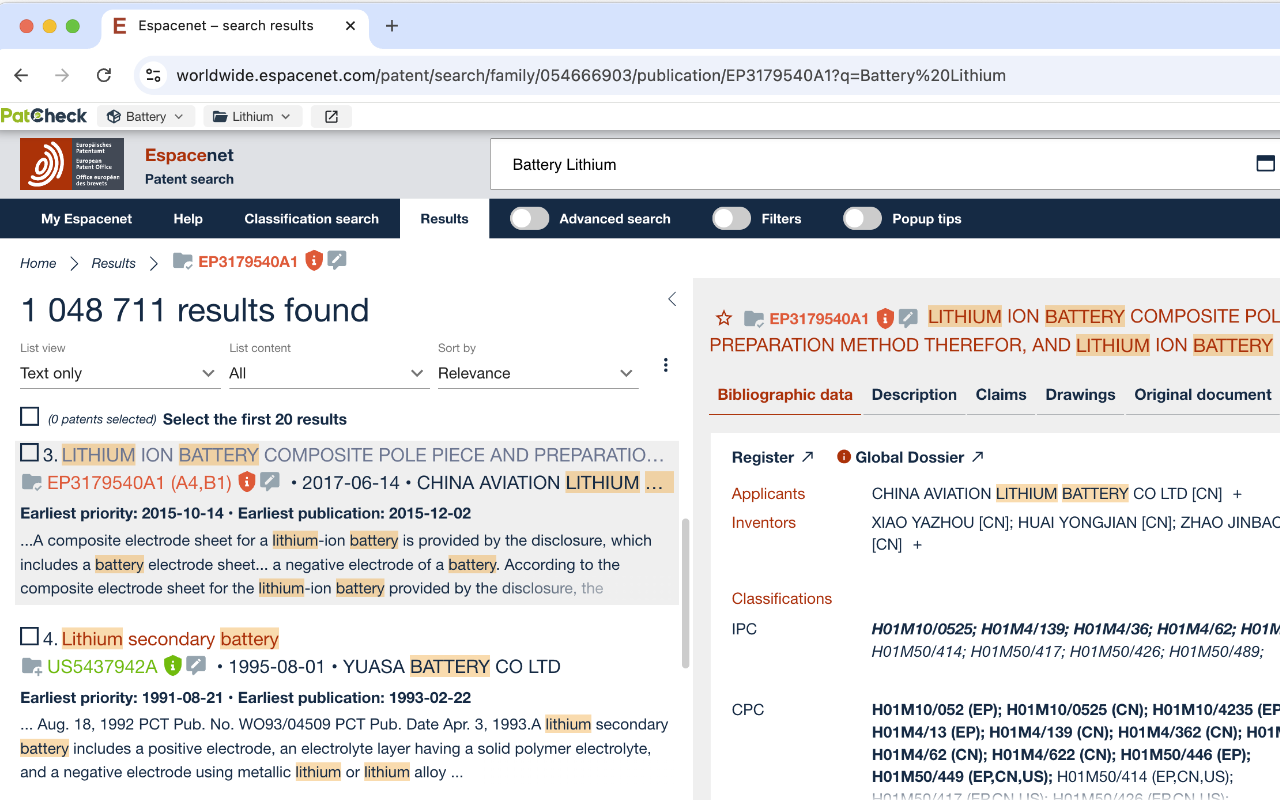Image resolution: width=1280 pixels, height=800 pixels.
Task: Click note icon in detail panel header
Action: [908, 318]
